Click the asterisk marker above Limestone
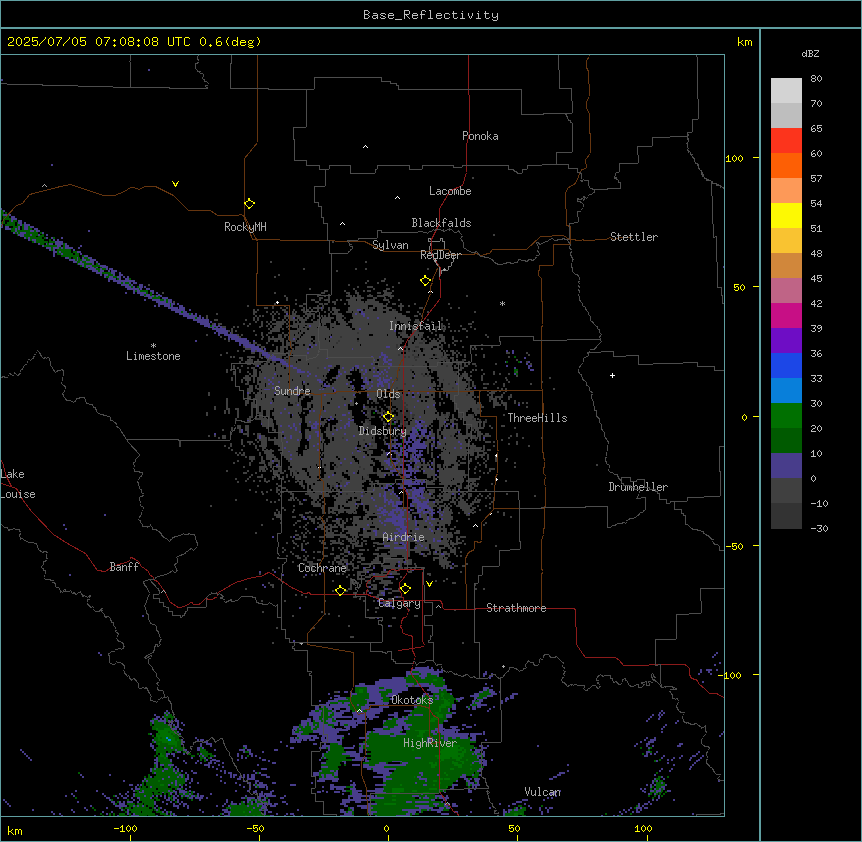The width and height of the screenshot is (862, 842). point(153,346)
